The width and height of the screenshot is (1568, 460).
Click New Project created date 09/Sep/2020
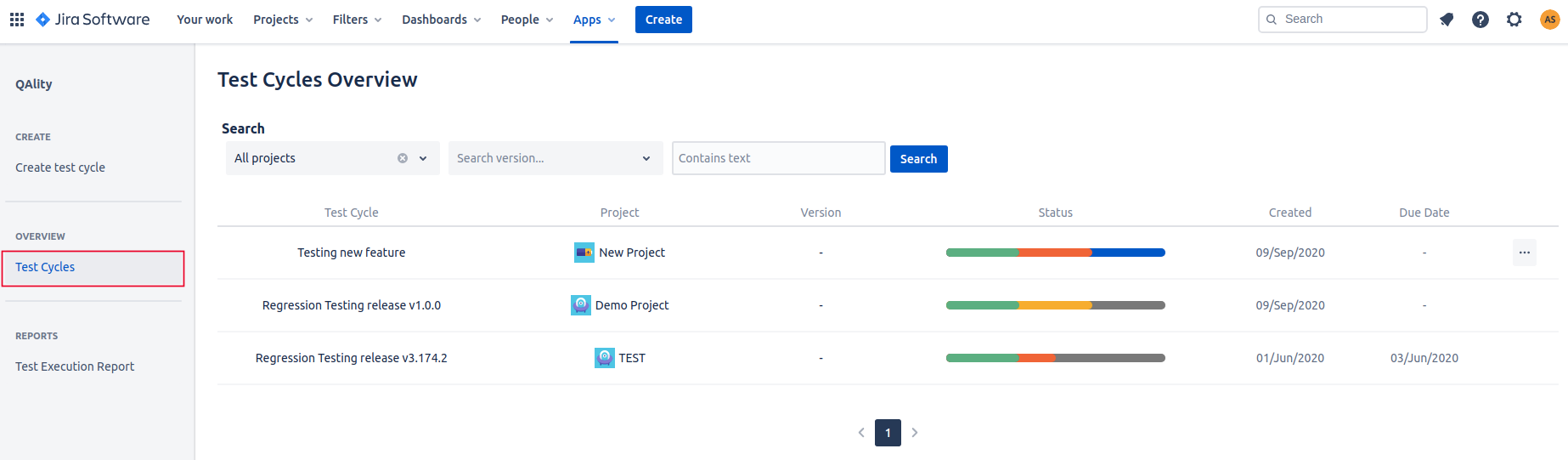(x=1290, y=253)
